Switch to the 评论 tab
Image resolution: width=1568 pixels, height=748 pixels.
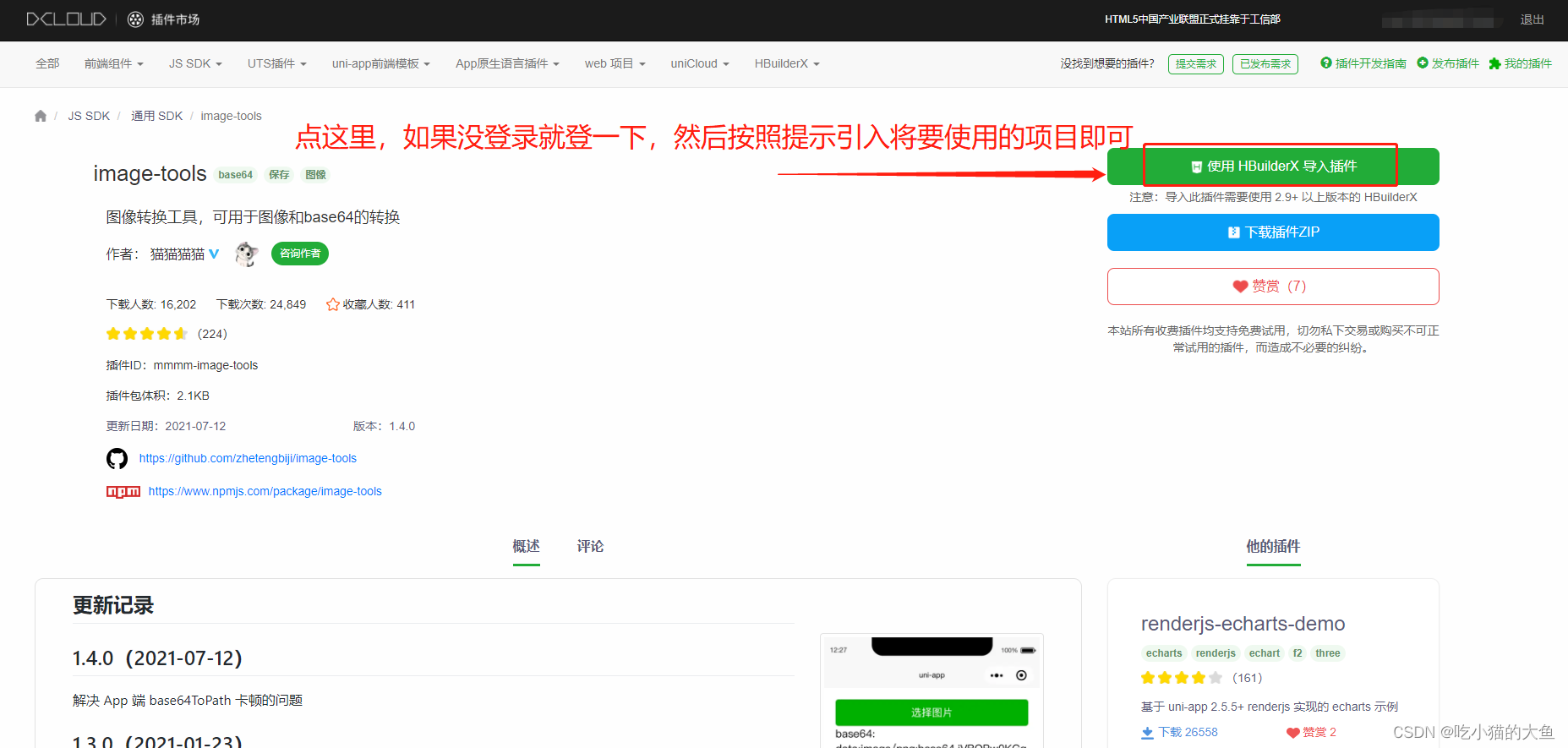[590, 546]
